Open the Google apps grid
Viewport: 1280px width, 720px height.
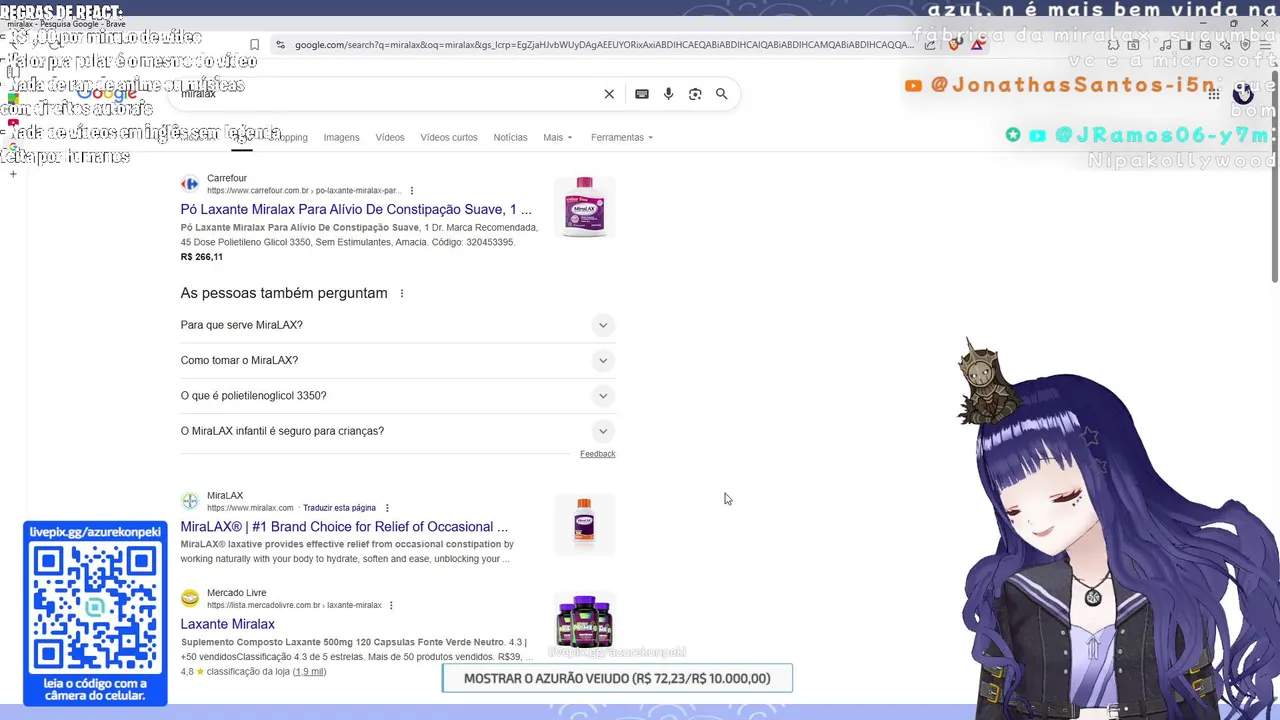point(1213,94)
